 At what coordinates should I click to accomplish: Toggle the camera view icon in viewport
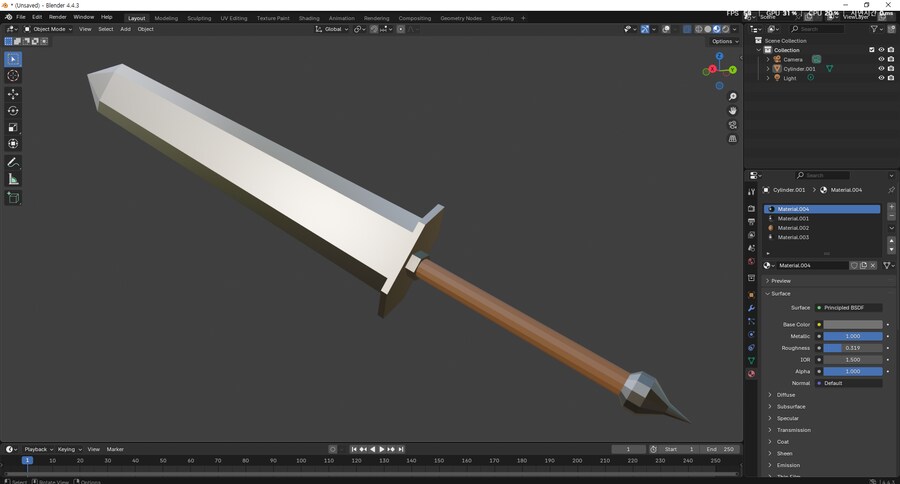click(x=732, y=125)
